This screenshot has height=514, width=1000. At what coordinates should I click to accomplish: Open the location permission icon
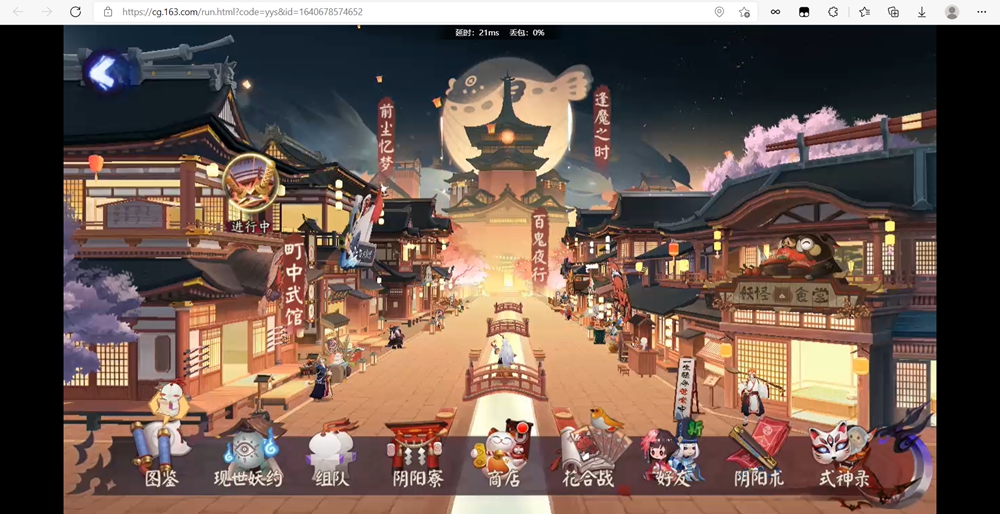(719, 11)
